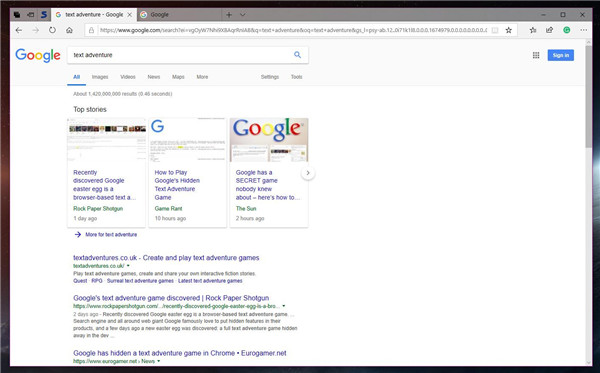Reload the page with the refresh icon
Image resolution: width=600 pixels, height=373 pixels.
point(52,30)
